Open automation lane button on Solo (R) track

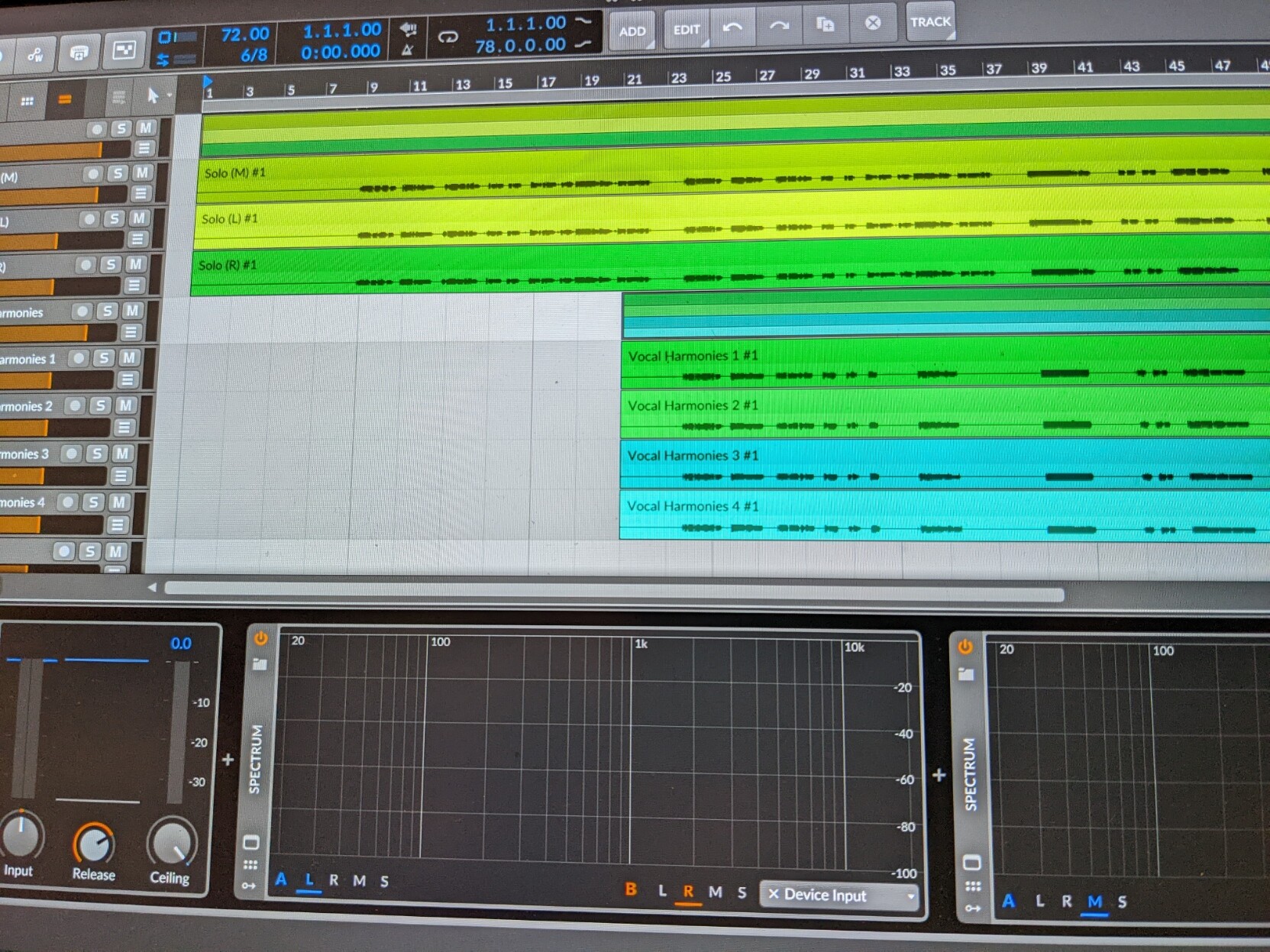coord(134,286)
